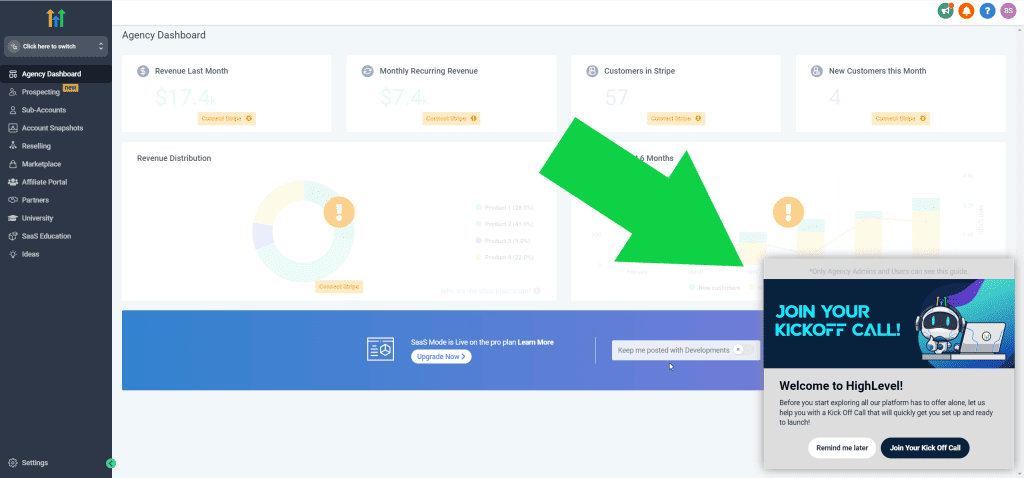Screen dimensions: 1024x478
Task: Open the BS user profile avatar
Action: tap(1008, 10)
